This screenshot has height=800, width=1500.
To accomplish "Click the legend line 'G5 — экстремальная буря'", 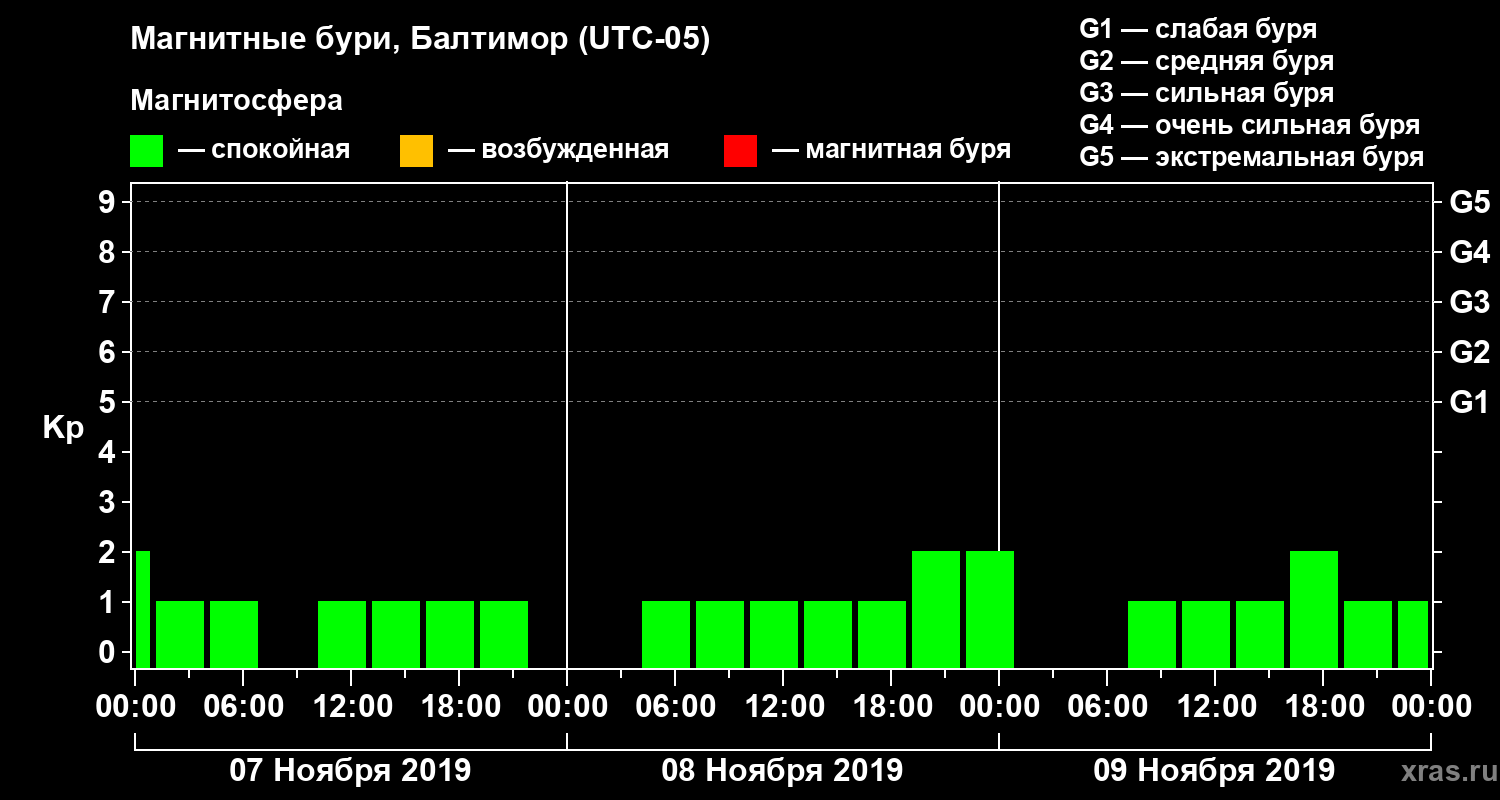I will [x=1251, y=157].
